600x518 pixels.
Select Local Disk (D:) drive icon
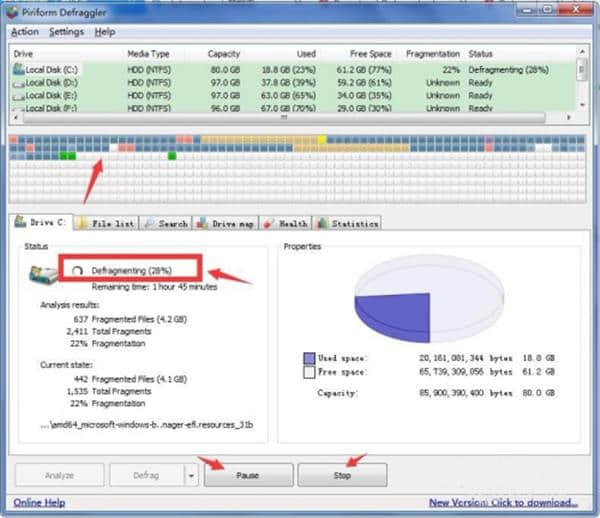[x=17, y=82]
